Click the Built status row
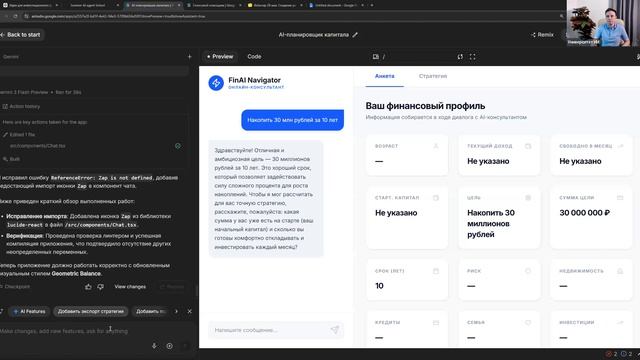640x360 pixels. (11, 159)
